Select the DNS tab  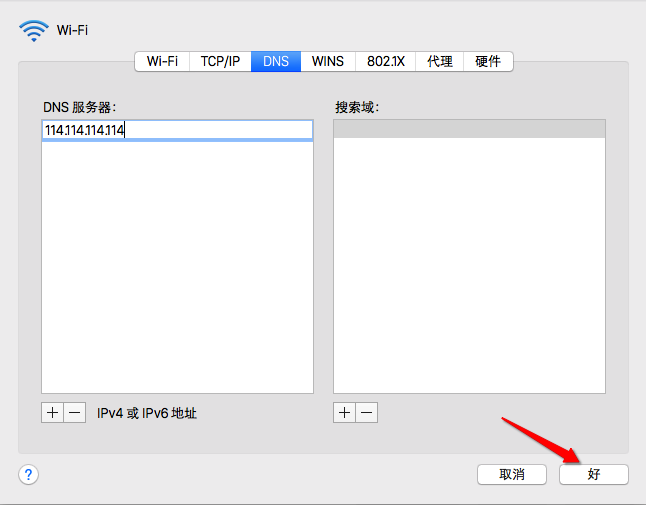click(x=276, y=61)
